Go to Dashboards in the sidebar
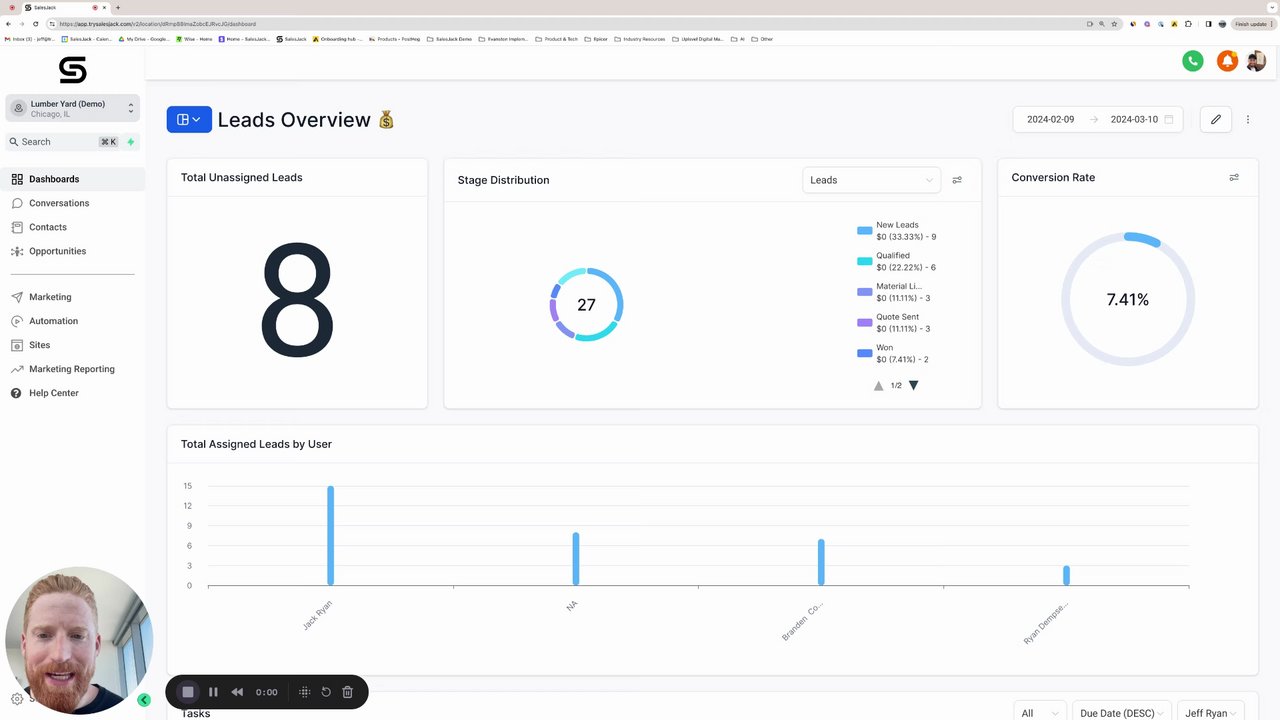This screenshot has width=1280, height=720. click(73, 179)
